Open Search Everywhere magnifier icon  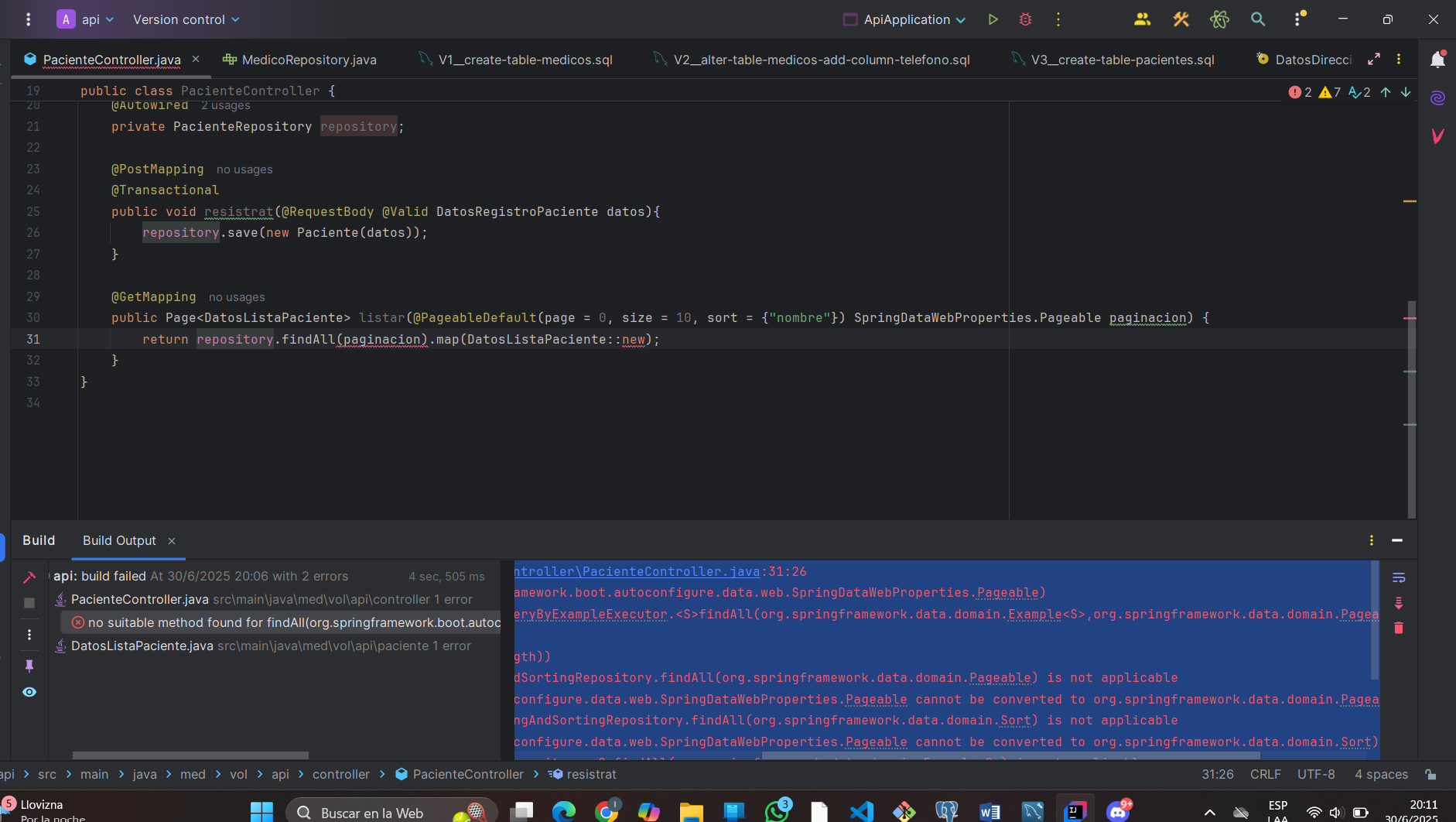click(x=1258, y=19)
